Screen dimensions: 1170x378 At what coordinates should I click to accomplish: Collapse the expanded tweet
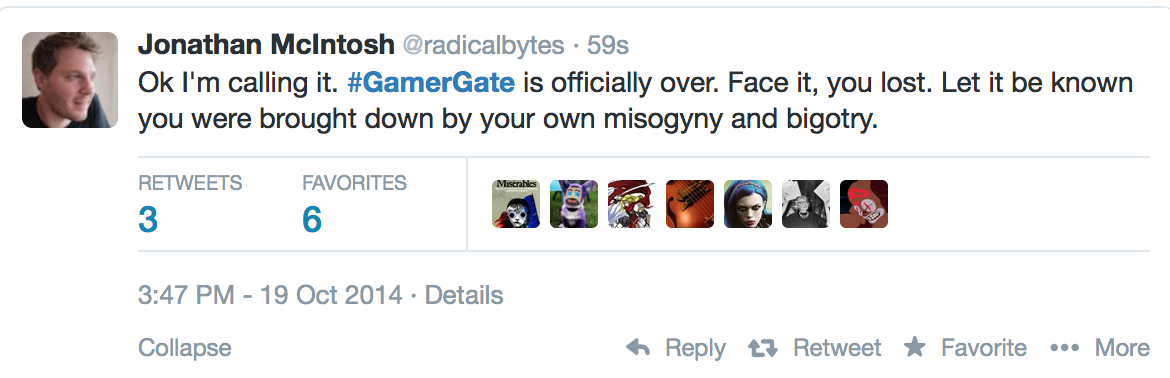point(184,347)
